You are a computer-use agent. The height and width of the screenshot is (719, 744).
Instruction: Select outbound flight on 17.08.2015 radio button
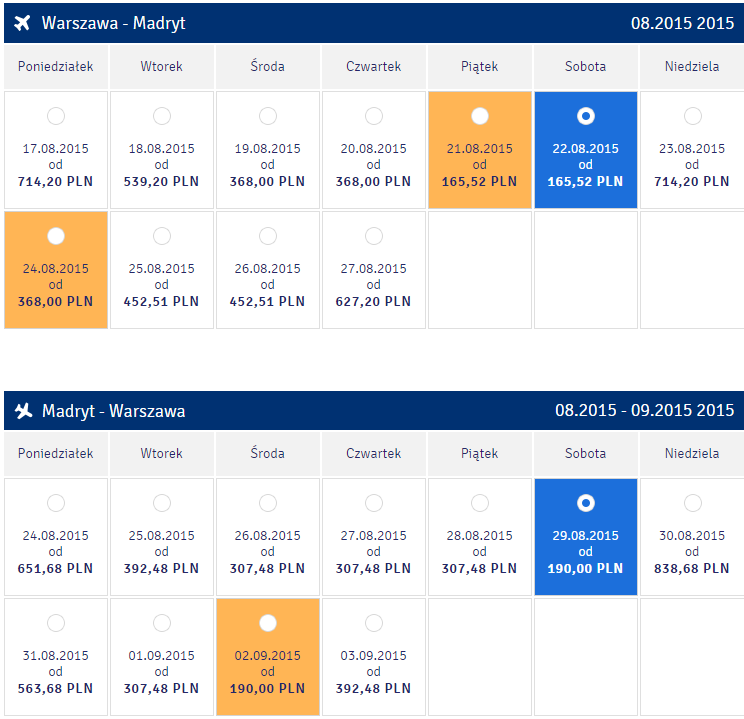[56, 116]
